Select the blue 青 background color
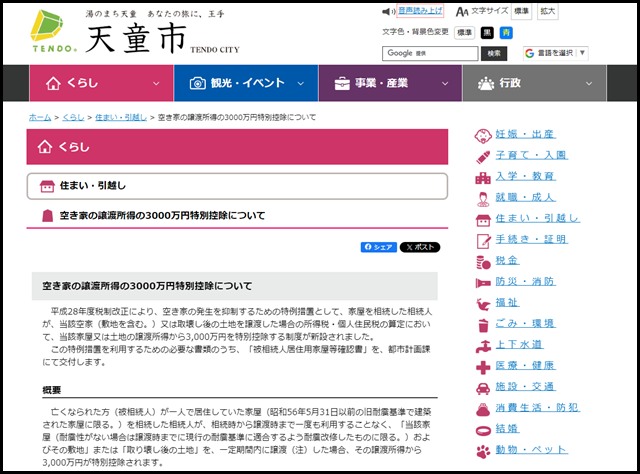Image resolution: width=640 pixels, height=474 pixels. (507, 33)
